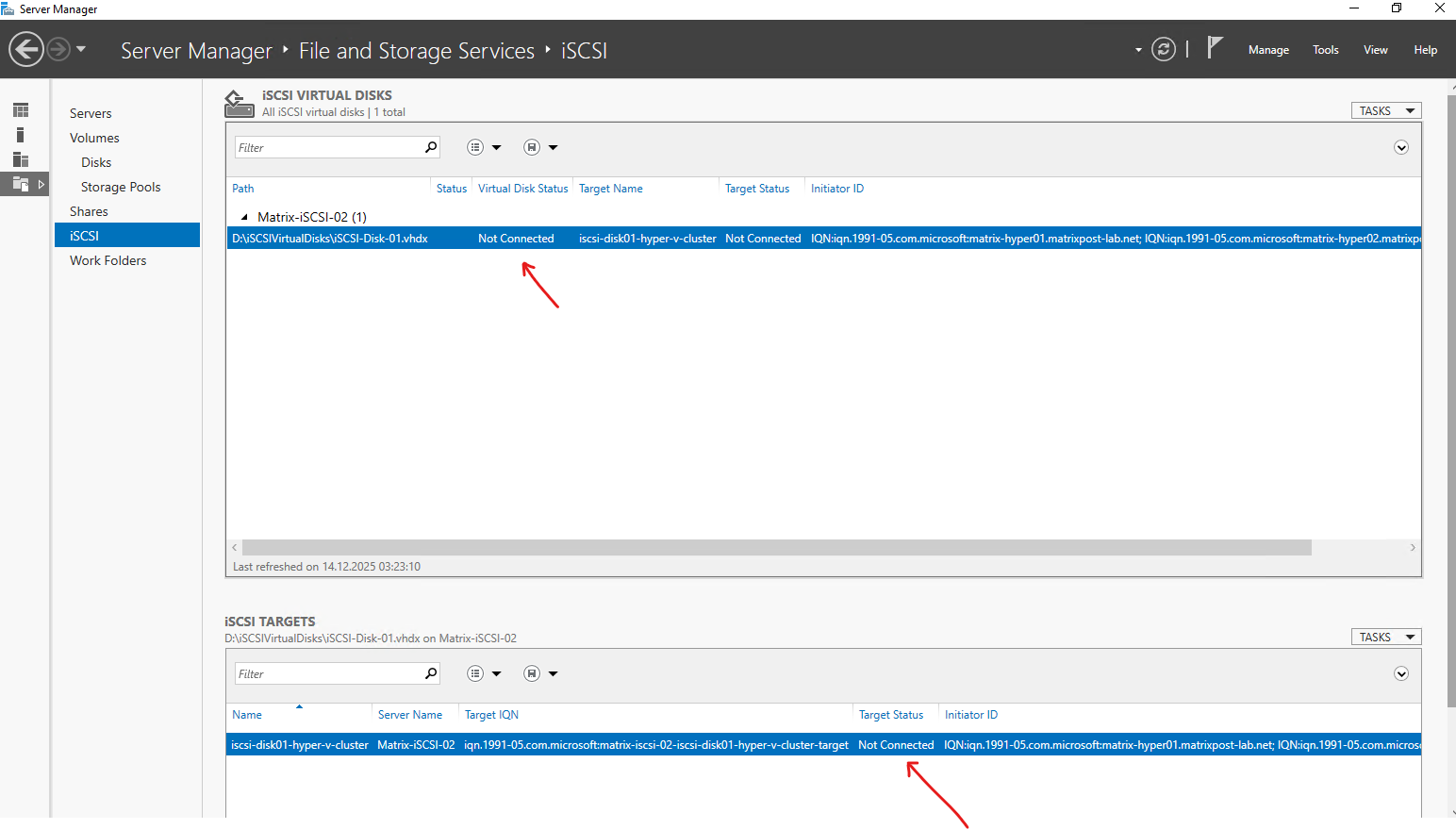Expand the virtual disks filter criteria chevron
This screenshot has height=829, width=1456.
tap(1401, 147)
